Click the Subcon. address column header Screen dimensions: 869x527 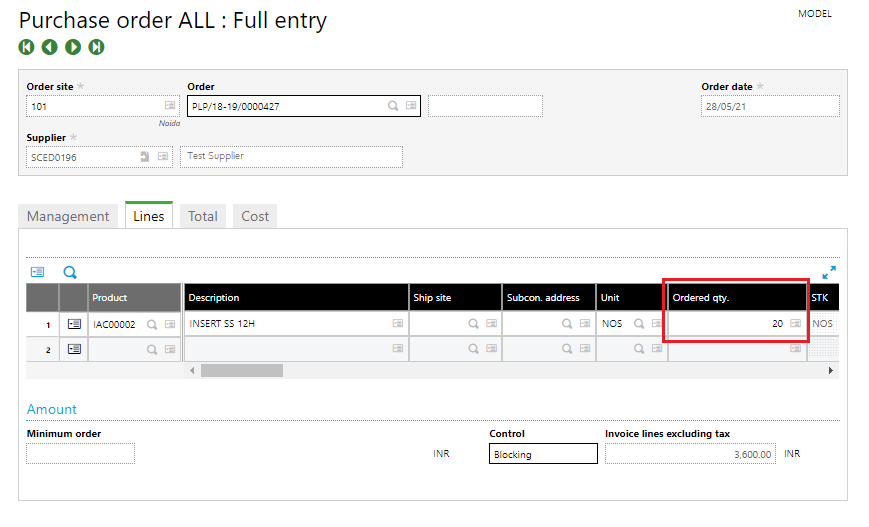coord(549,298)
